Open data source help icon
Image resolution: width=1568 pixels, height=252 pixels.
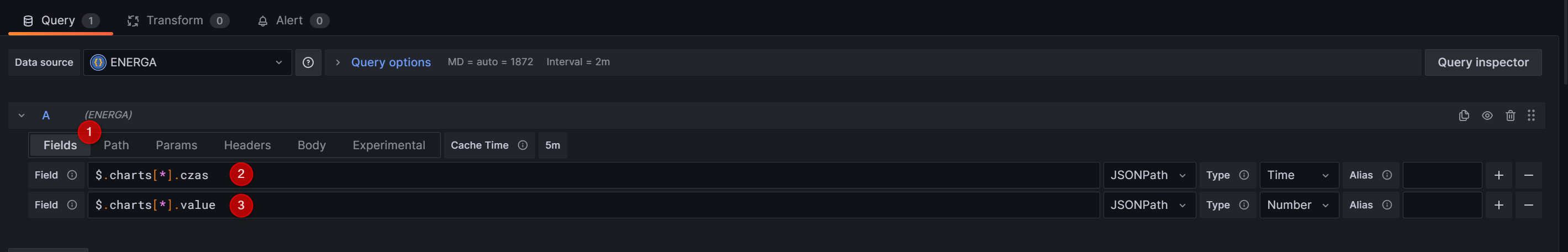click(x=308, y=62)
